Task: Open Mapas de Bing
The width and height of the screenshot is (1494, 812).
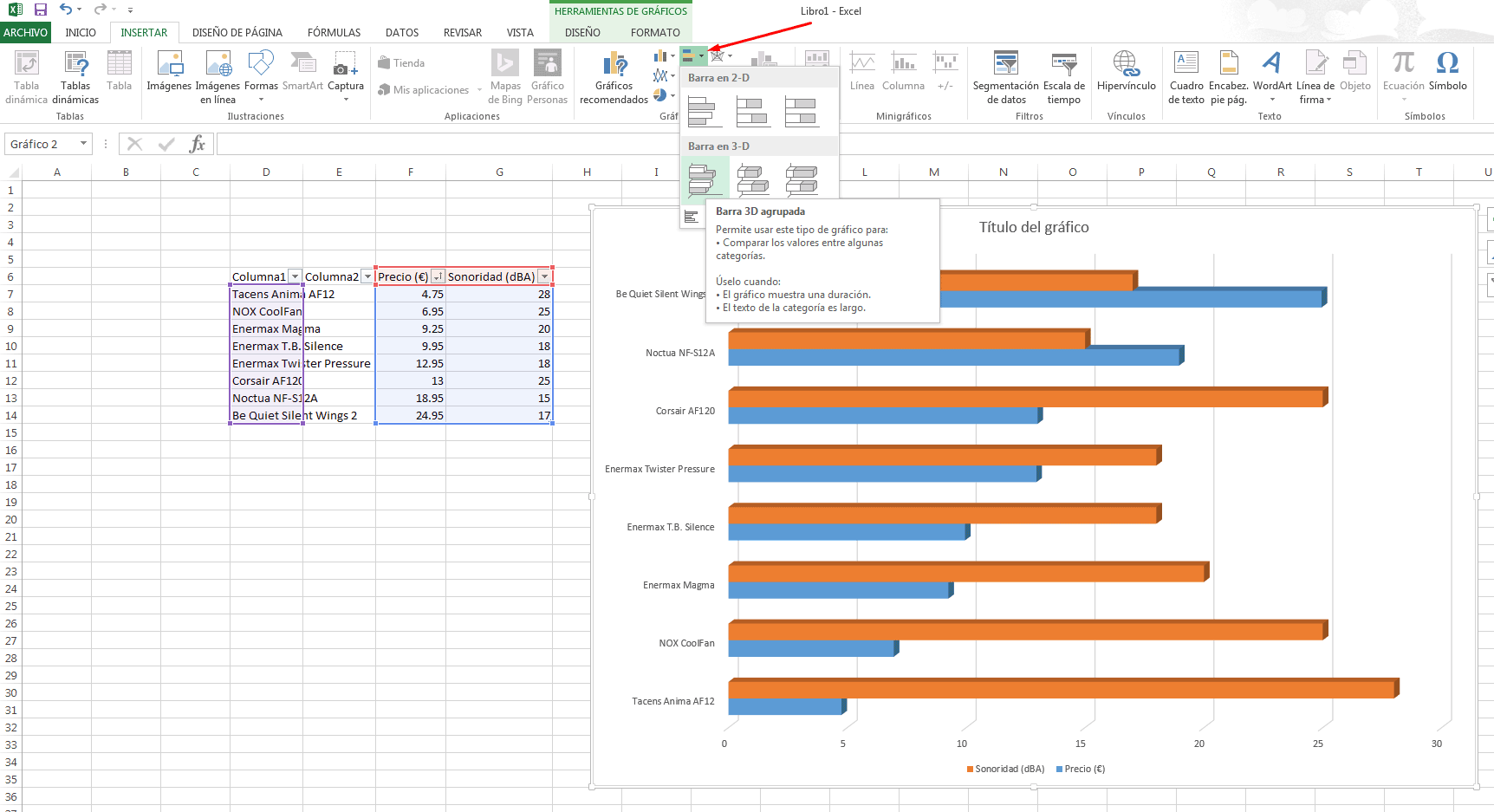Action: [x=505, y=76]
